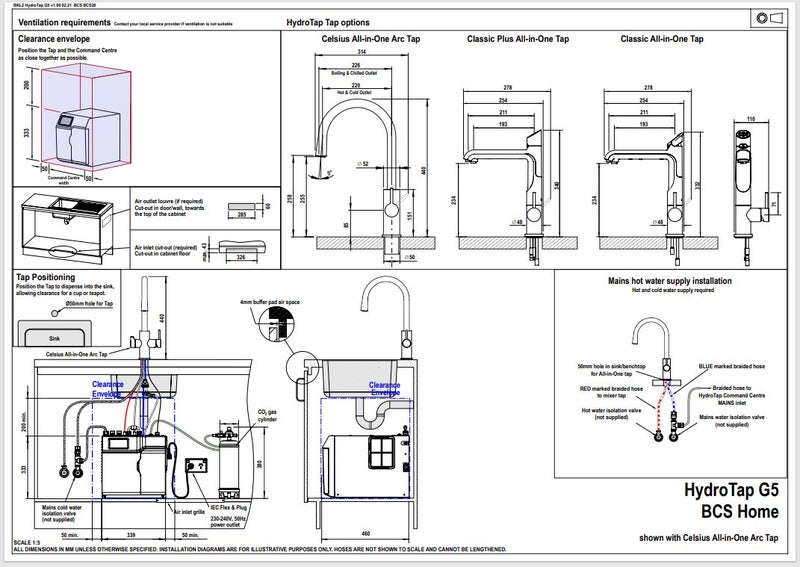Click the "ALL DIMENSIONS IN MM" footer disclaimer

point(260,550)
